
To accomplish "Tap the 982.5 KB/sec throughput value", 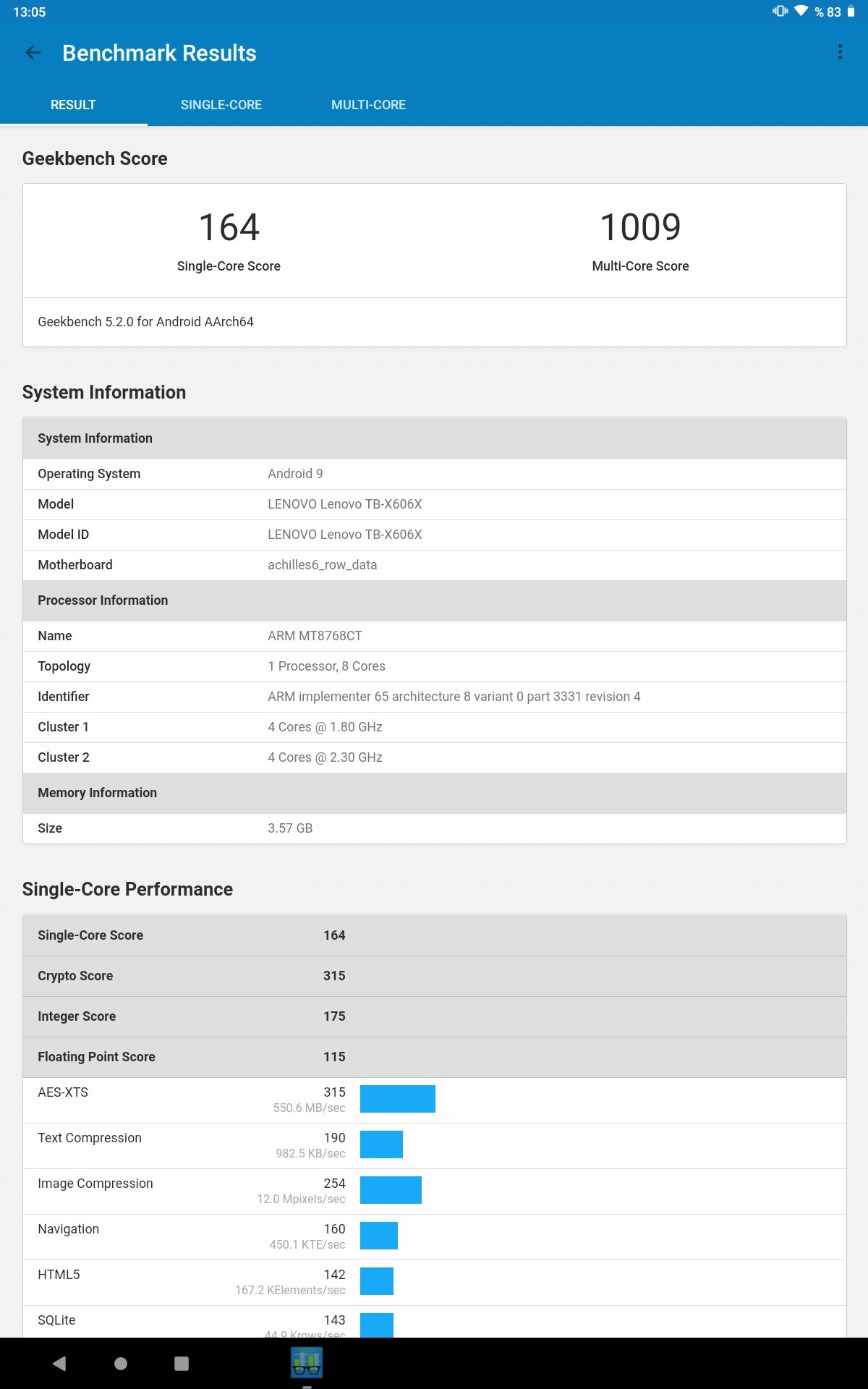I will coord(310,1154).
